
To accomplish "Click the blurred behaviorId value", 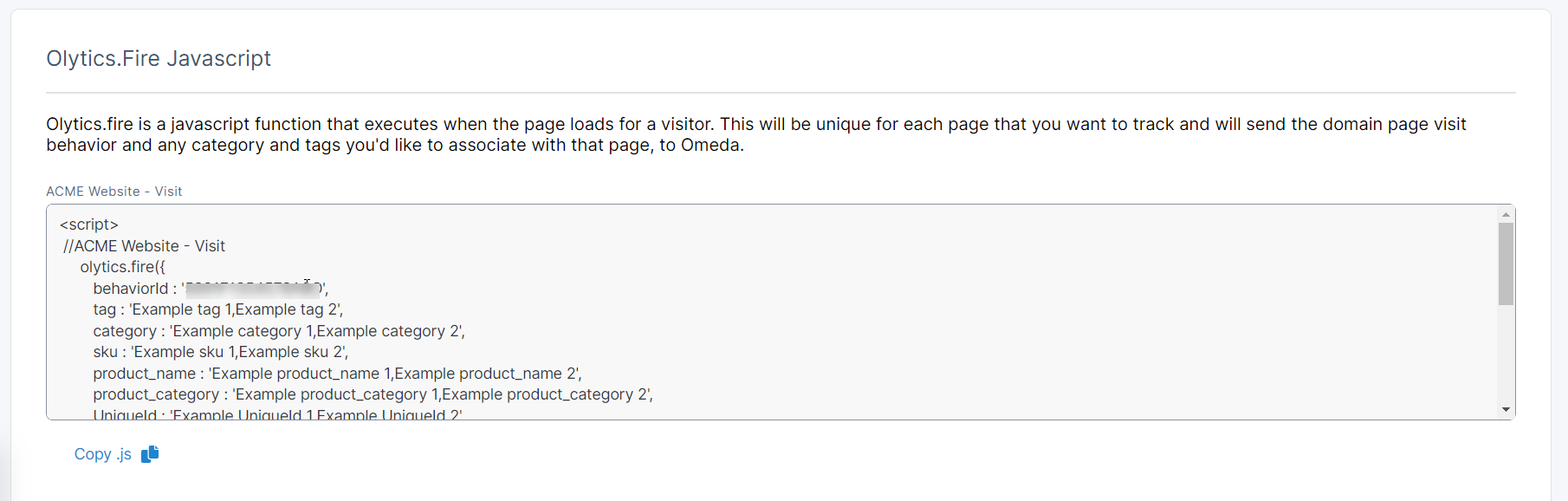I will tap(253, 289).
